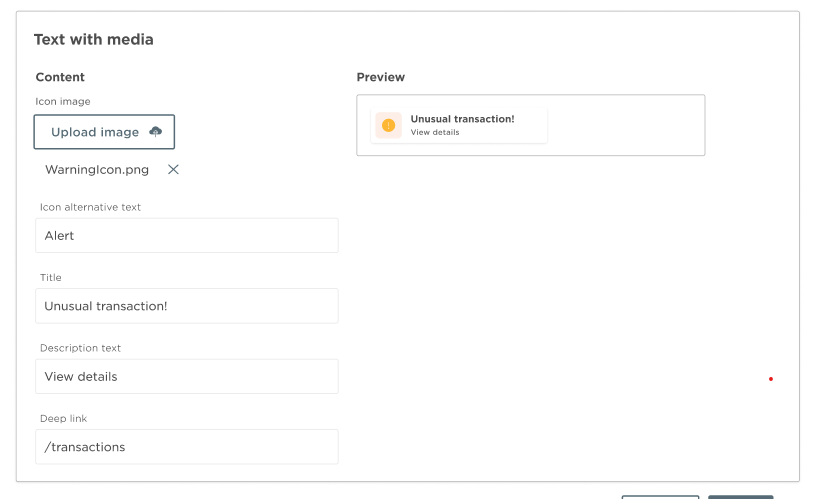Image resolution: width=817 pixels, height=499 pixels.
Task: Click the 'Icon alternative text' label
Action: coord(90,207)
